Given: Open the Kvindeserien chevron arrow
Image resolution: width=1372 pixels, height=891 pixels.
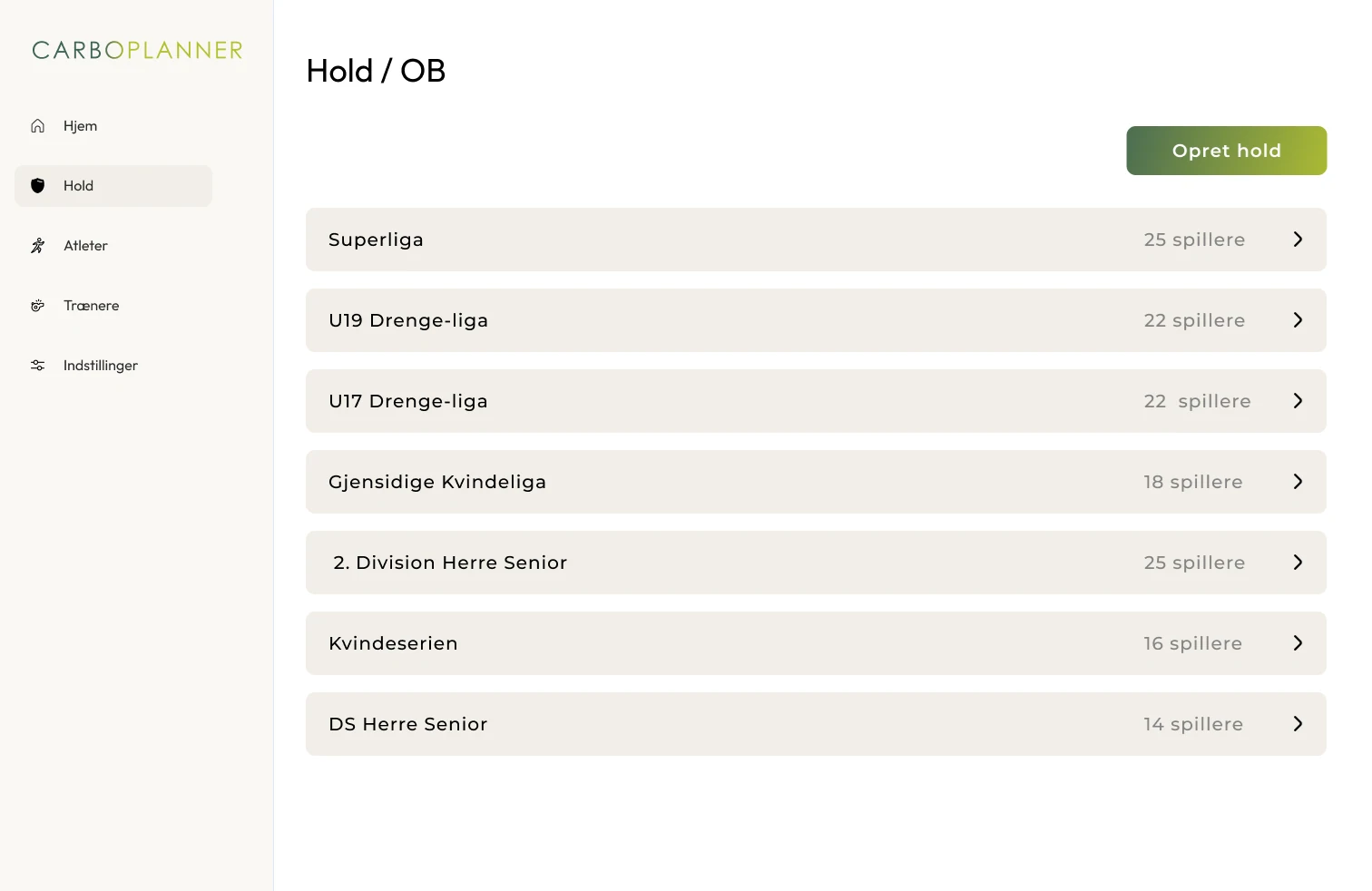Looking at the screenshot, I should click(1298, 643).
